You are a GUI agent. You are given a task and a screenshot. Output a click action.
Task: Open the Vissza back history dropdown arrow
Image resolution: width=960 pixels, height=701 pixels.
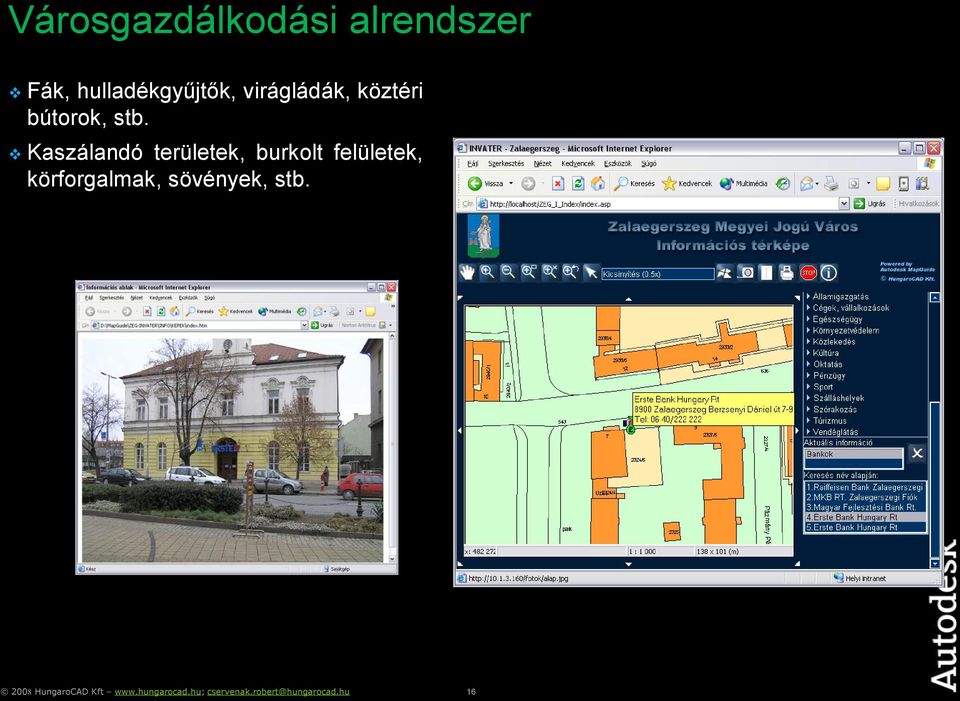[511, 184]
